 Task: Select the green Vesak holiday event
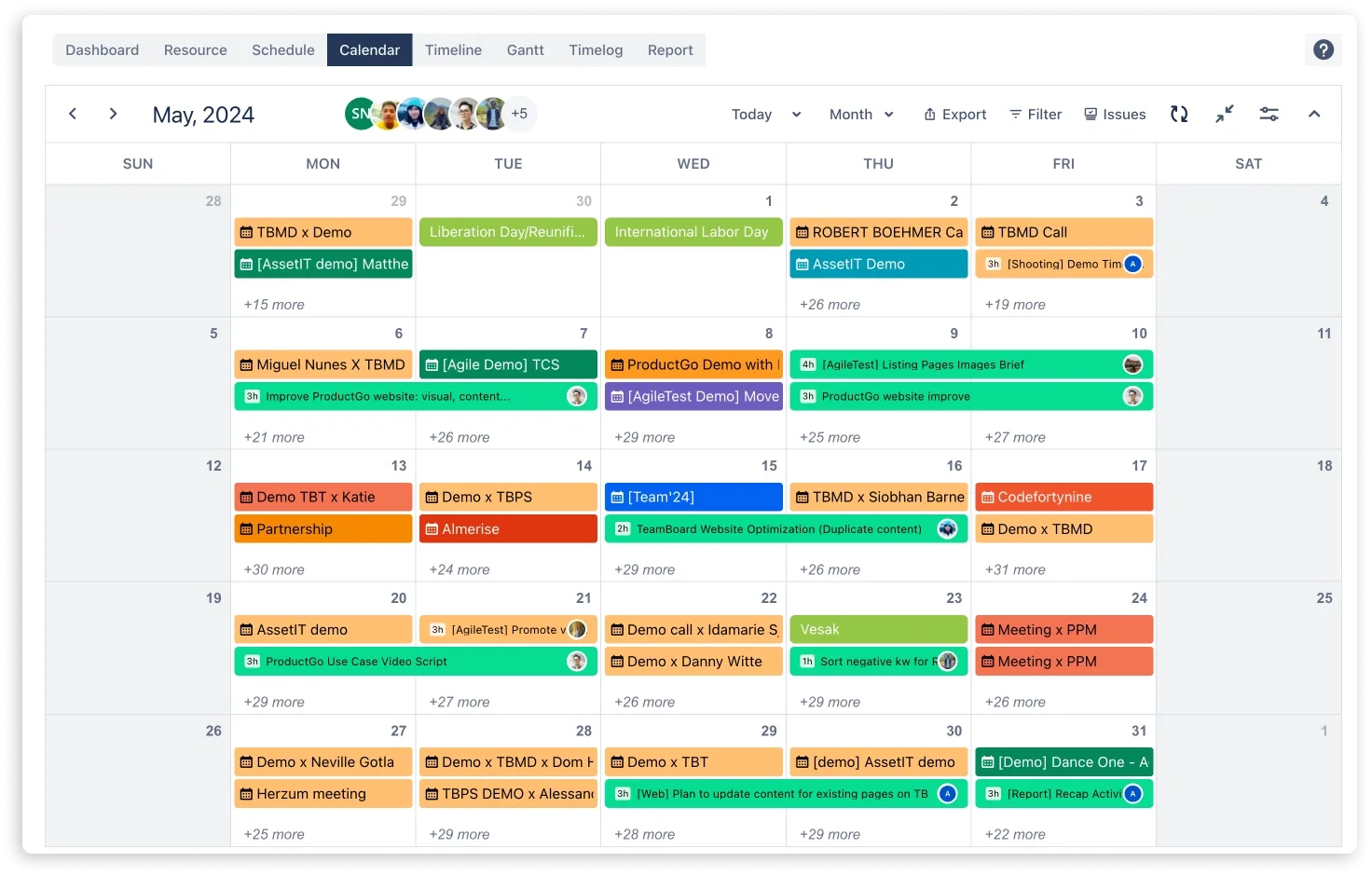[878, 630]
